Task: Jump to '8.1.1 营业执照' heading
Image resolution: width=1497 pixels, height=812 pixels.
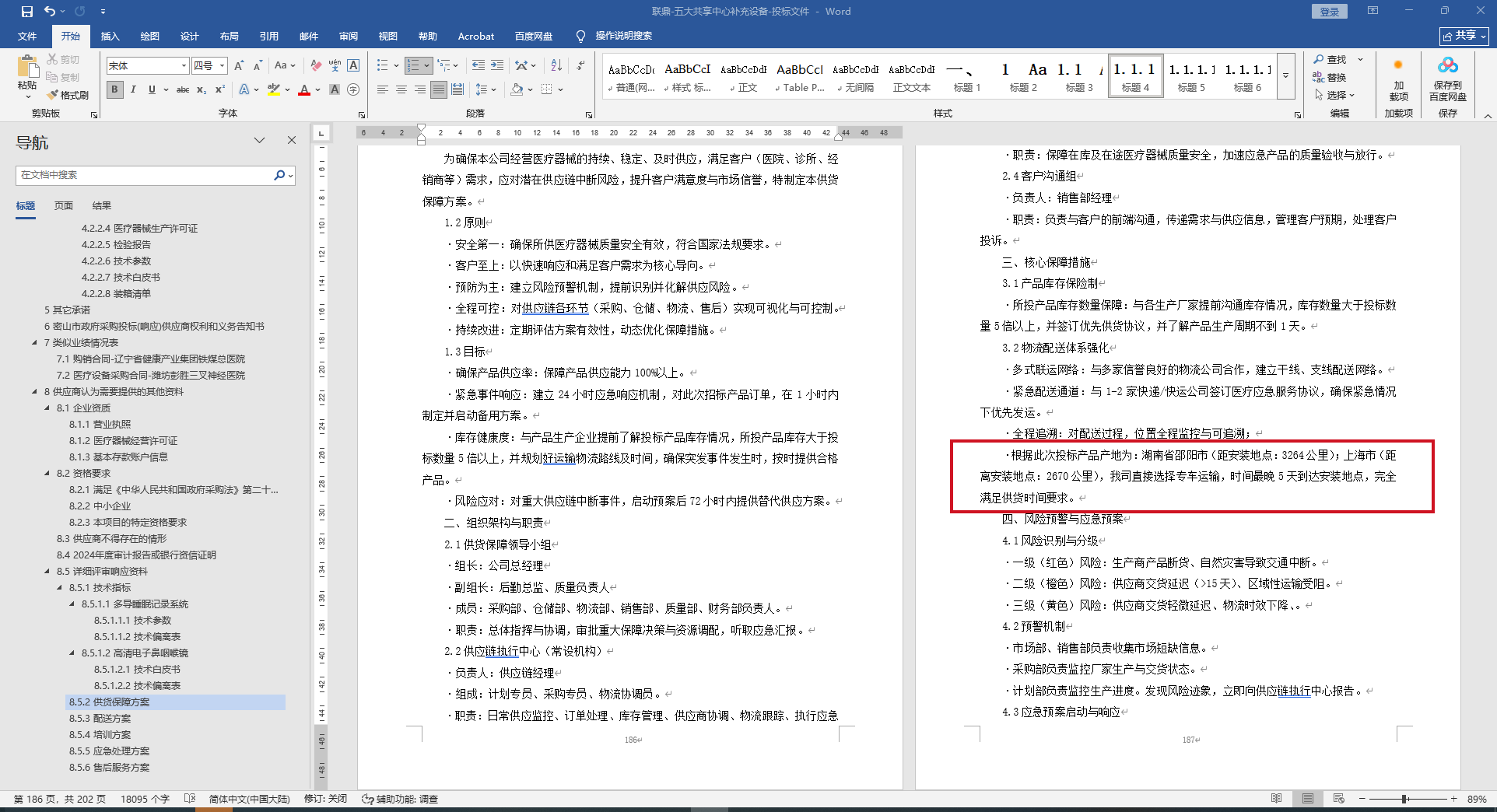Action: (x=100, y=425)
